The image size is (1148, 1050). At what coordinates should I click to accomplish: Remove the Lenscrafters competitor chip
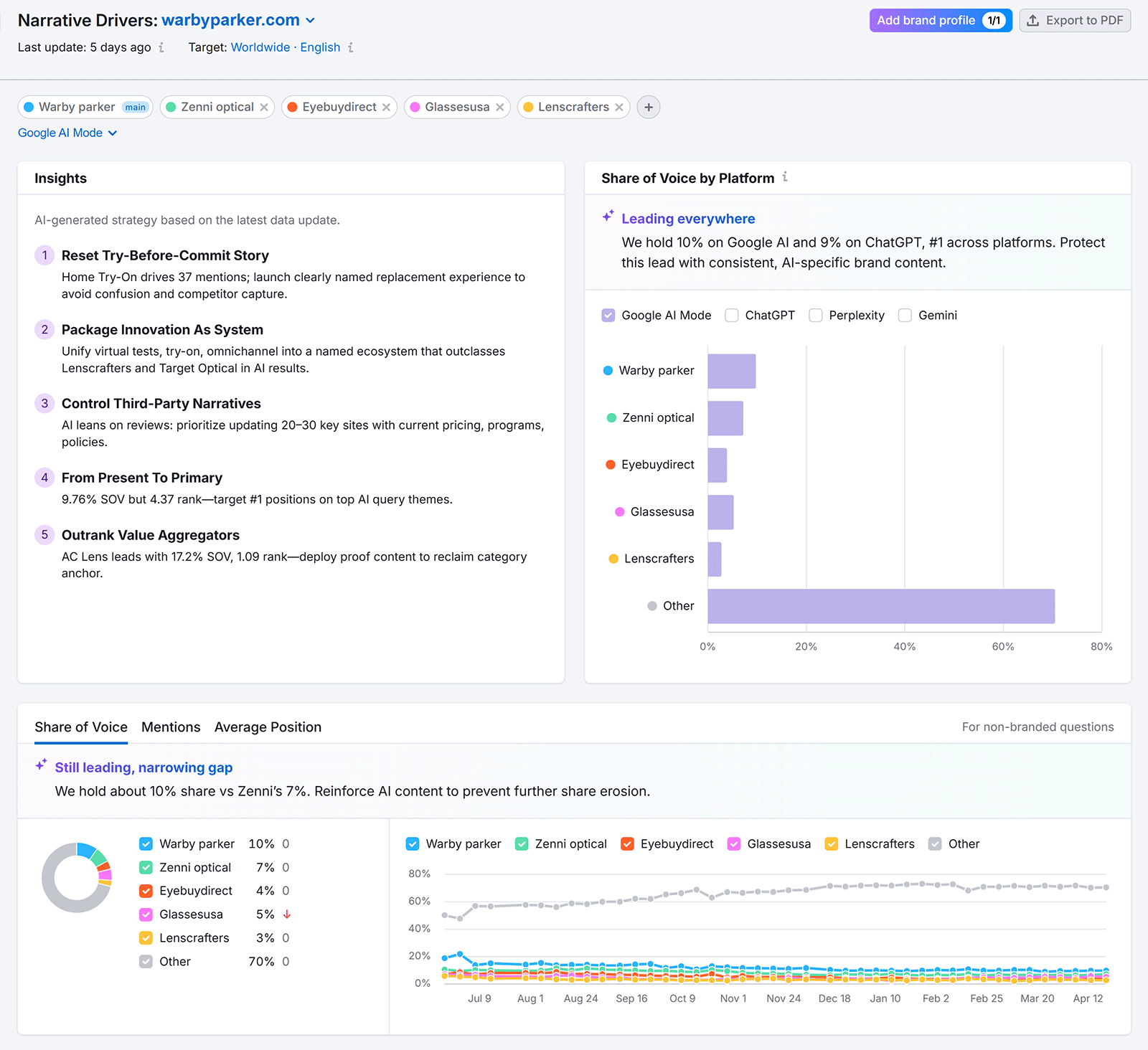(x=619, y=107)
